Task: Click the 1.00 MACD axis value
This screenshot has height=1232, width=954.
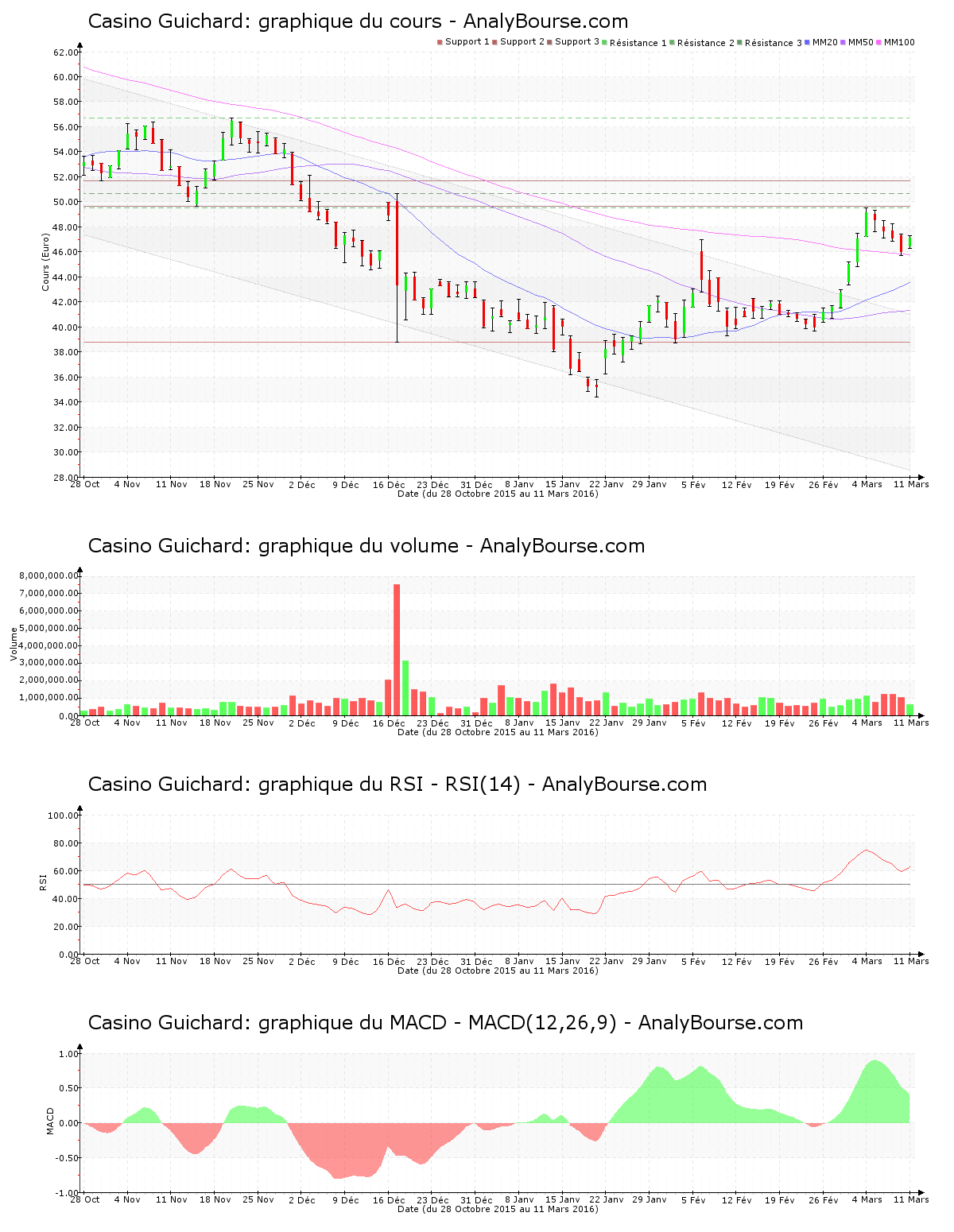Action: (69, 1054)
